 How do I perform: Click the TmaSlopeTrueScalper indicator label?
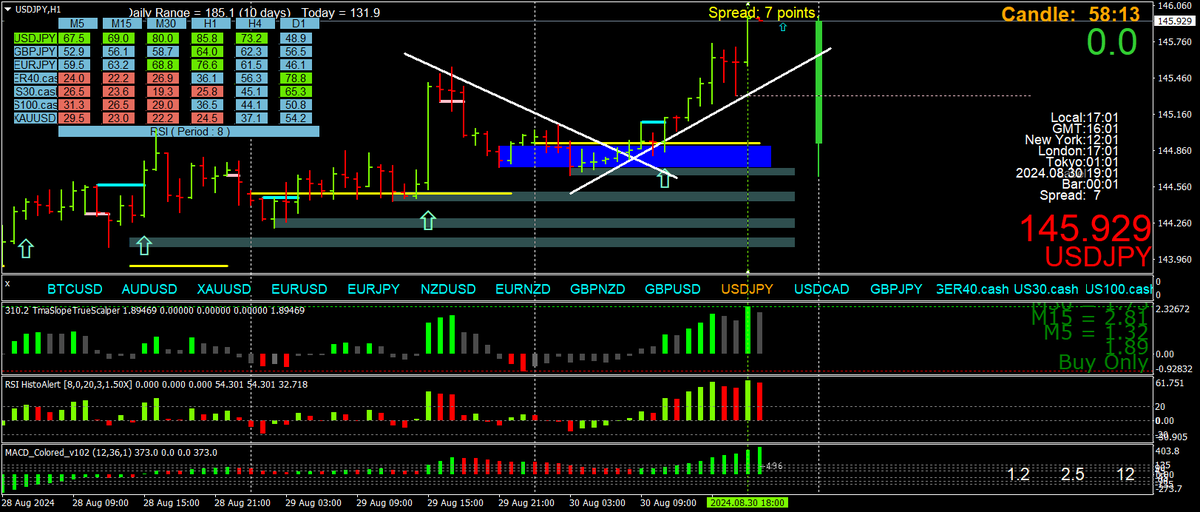pos(154,311)
